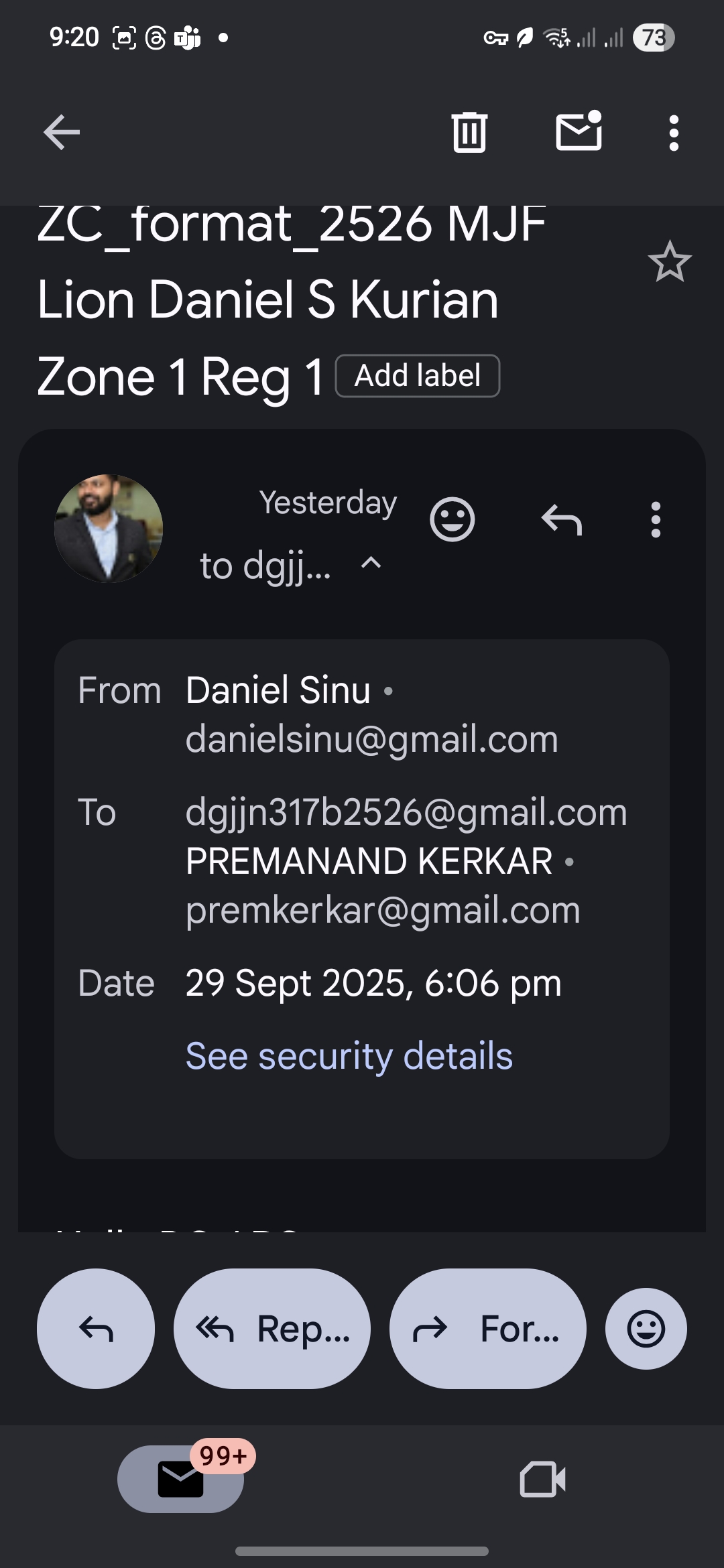Open Daniel Sinu's profile photo
The width and height of the screenshot is (724, 1568).
click(109, 529)
